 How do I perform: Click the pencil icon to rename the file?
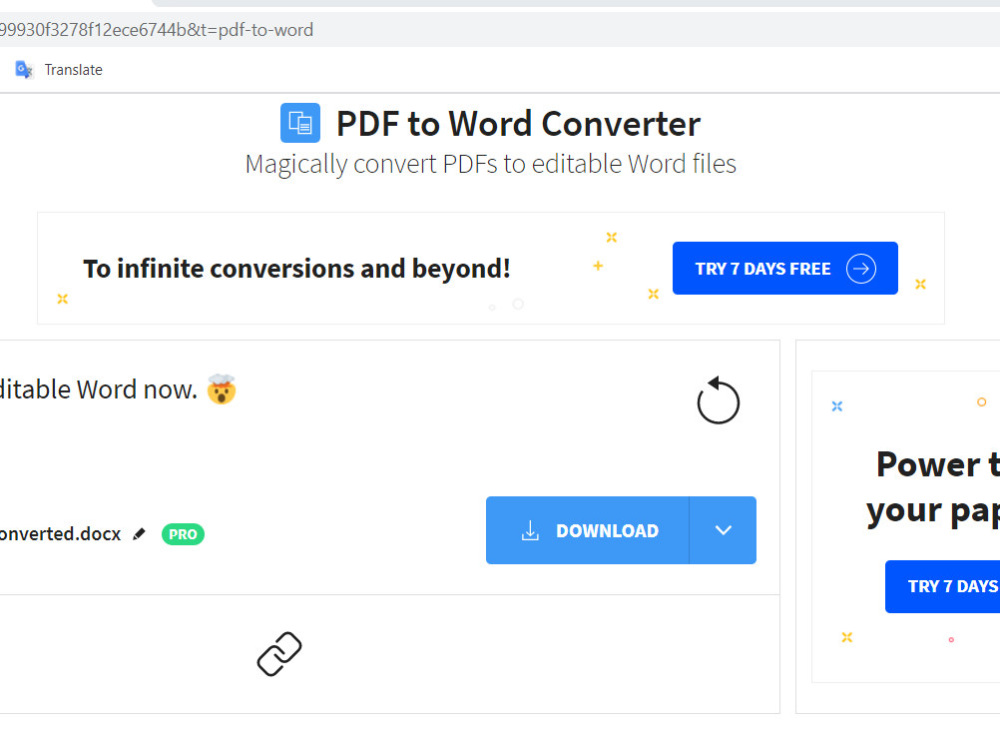[x=139, y=534]
